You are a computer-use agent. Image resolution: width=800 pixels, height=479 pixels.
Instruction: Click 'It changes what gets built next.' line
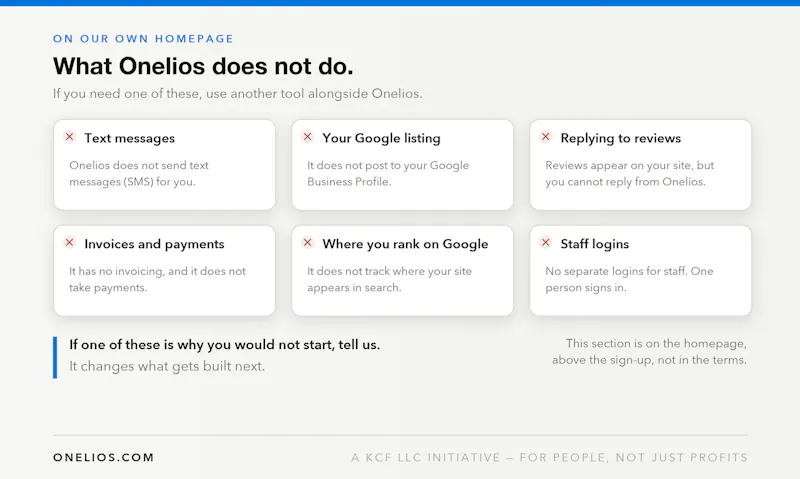point(167,366)
